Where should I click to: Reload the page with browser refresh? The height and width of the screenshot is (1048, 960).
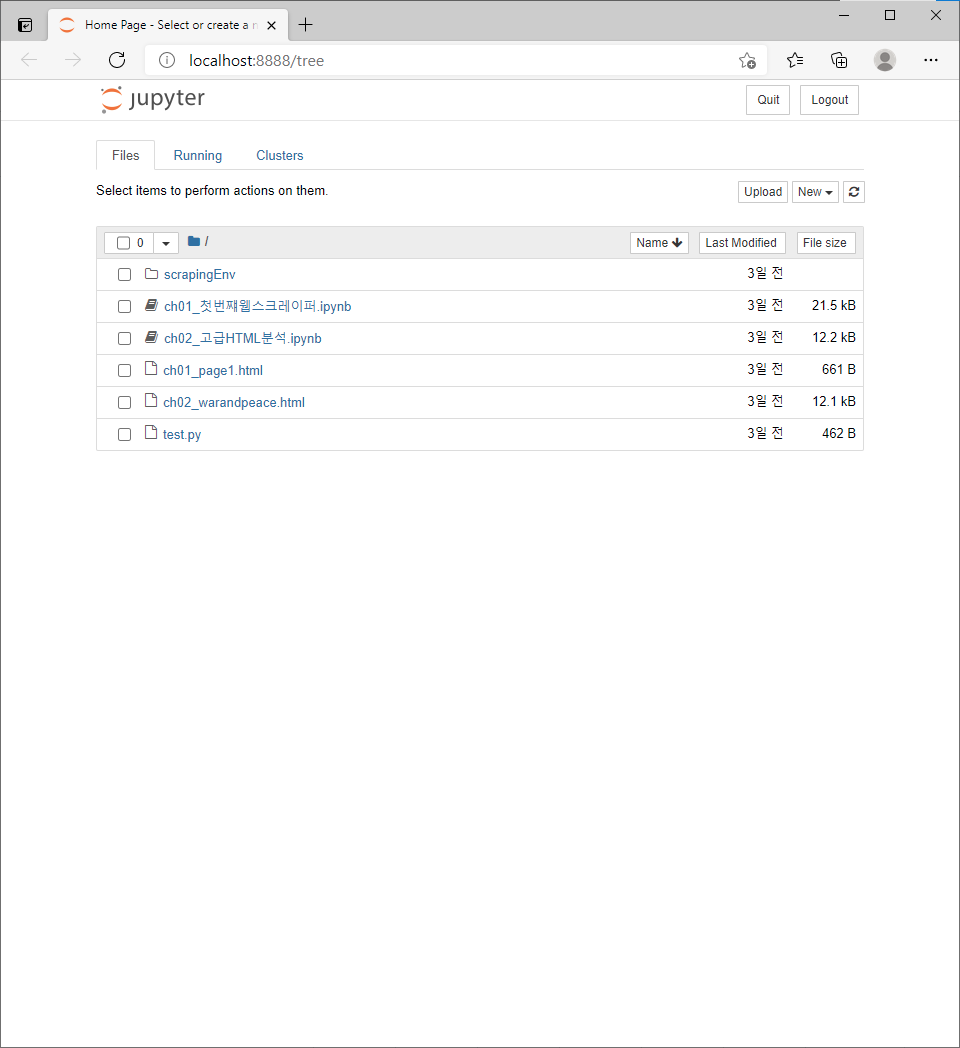[117, 60]
